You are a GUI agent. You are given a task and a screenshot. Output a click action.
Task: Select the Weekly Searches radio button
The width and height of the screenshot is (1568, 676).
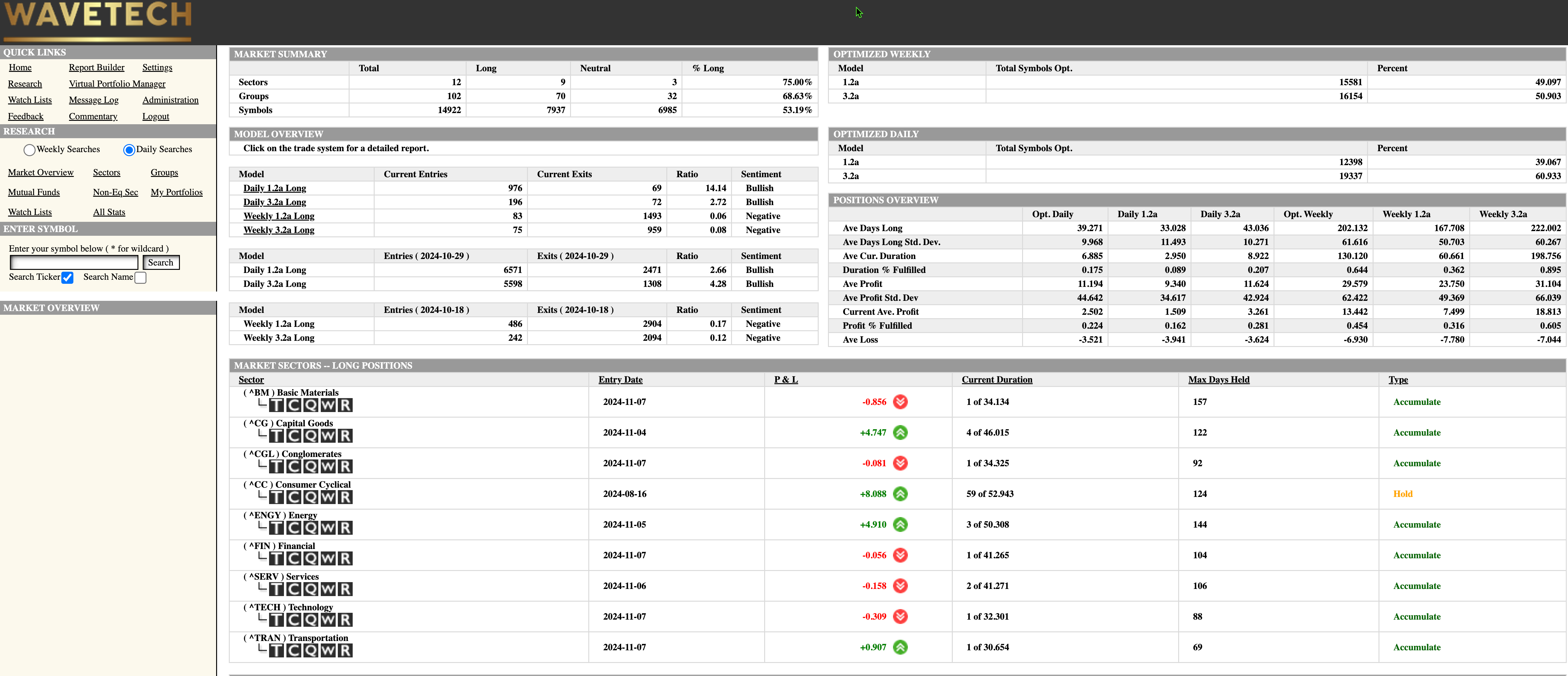click(29, 150)
